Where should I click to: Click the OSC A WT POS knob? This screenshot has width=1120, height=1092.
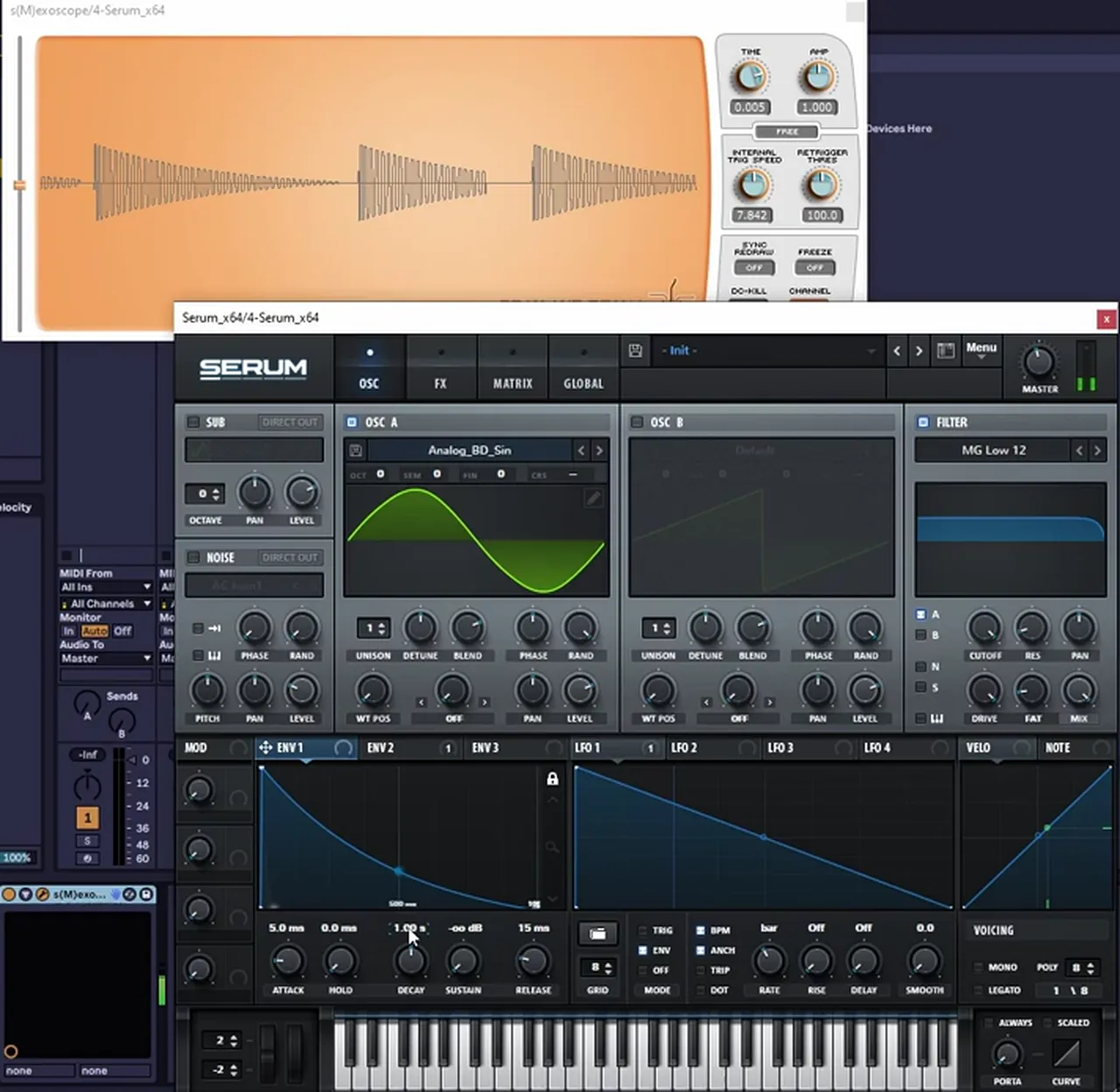[373, 691]
